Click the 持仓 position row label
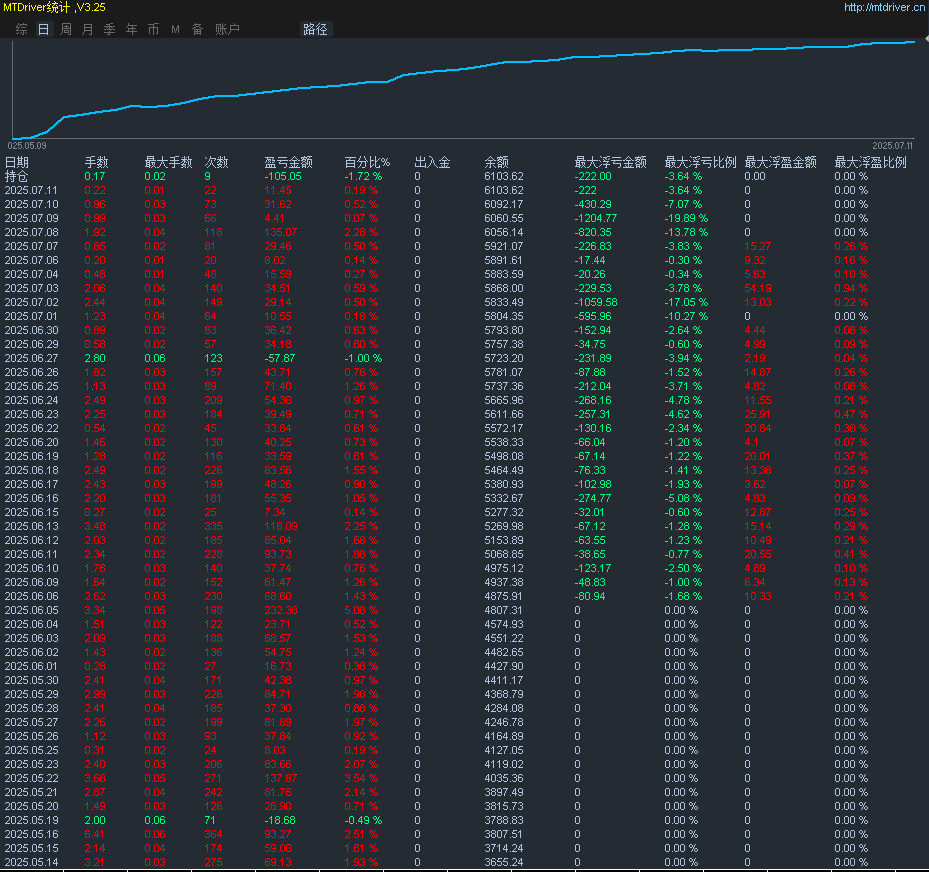 (x=17, y=176)
